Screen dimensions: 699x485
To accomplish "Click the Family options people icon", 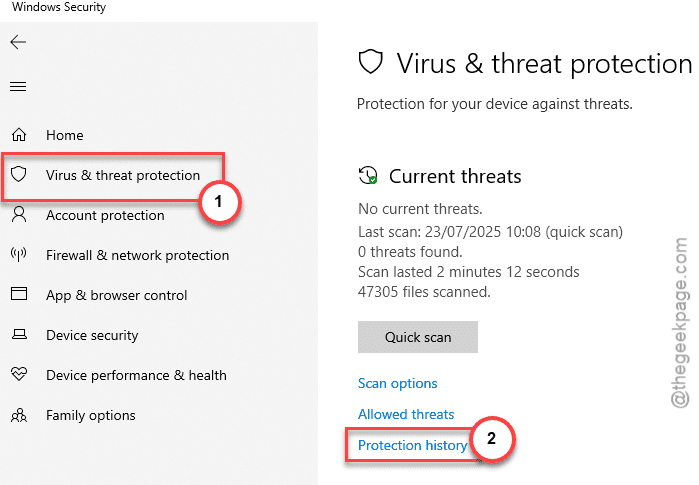I will 19,415.
